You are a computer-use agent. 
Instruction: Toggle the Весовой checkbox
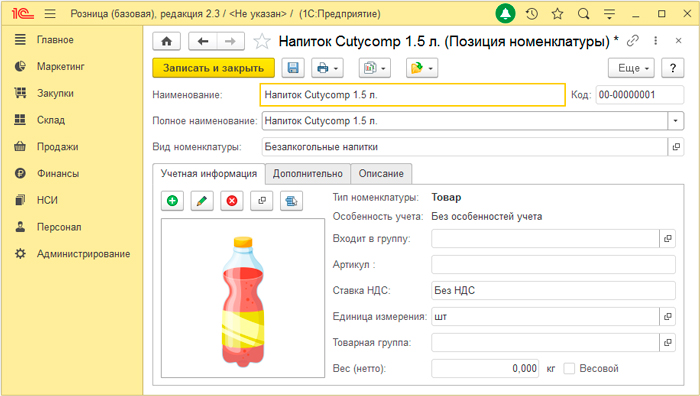569,369
